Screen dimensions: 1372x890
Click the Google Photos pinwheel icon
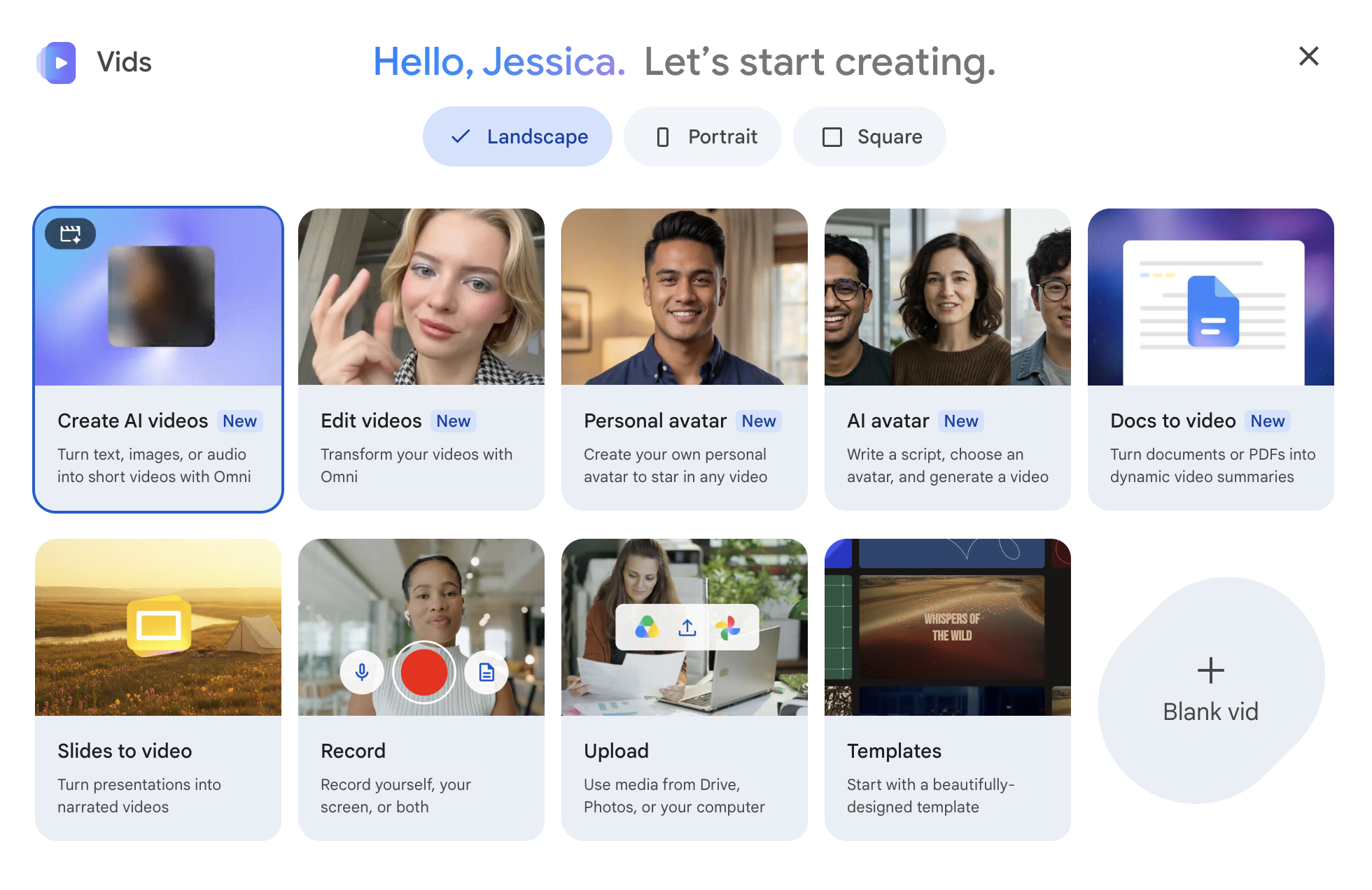tap(728, 628)
